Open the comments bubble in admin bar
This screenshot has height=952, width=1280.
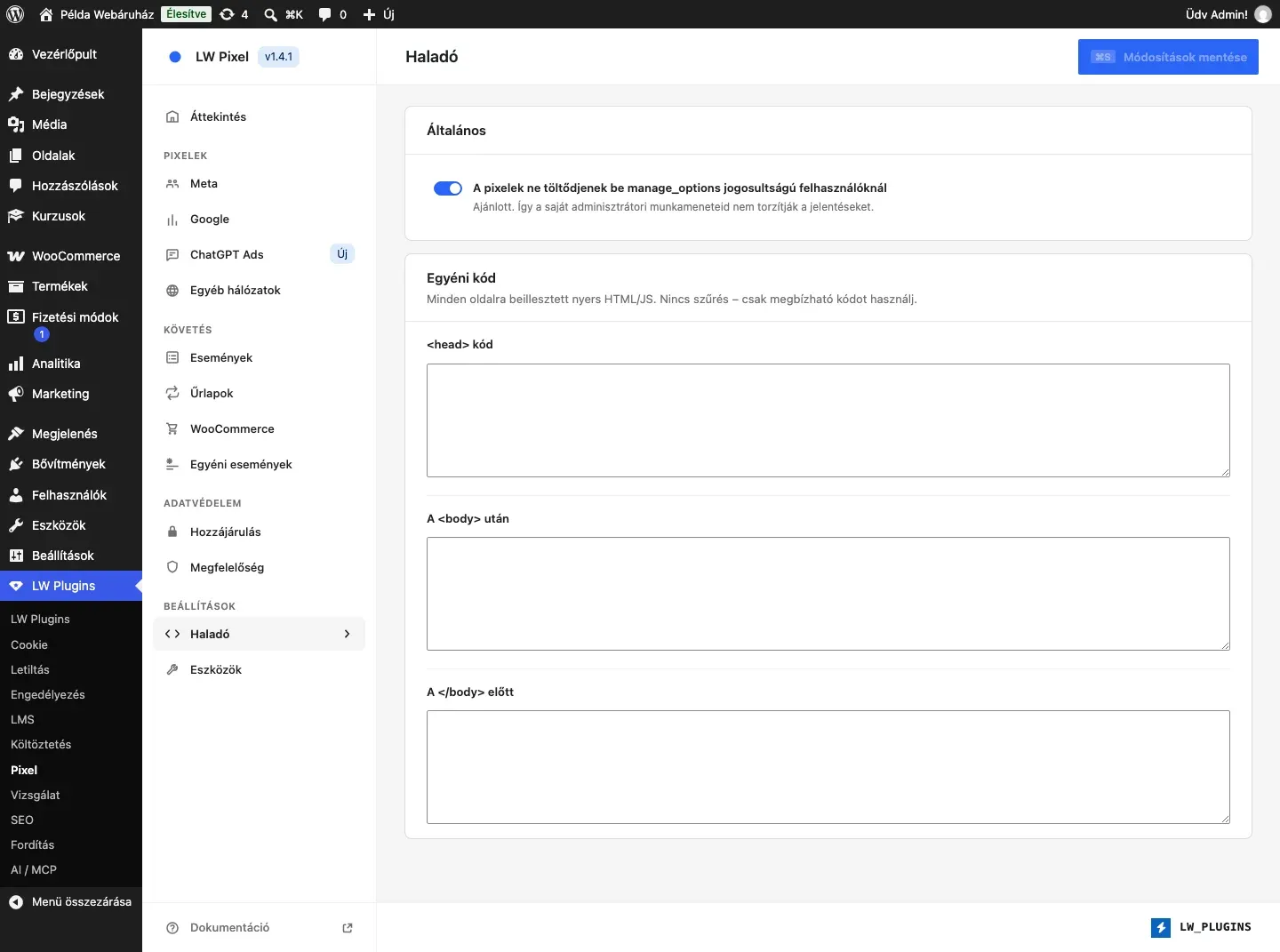click(x=332, y=14)
